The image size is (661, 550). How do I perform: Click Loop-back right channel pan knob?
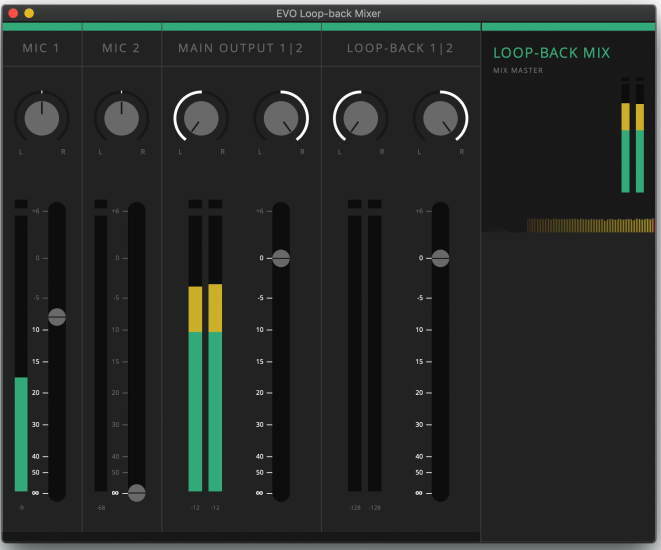click(x=440, y=119)
